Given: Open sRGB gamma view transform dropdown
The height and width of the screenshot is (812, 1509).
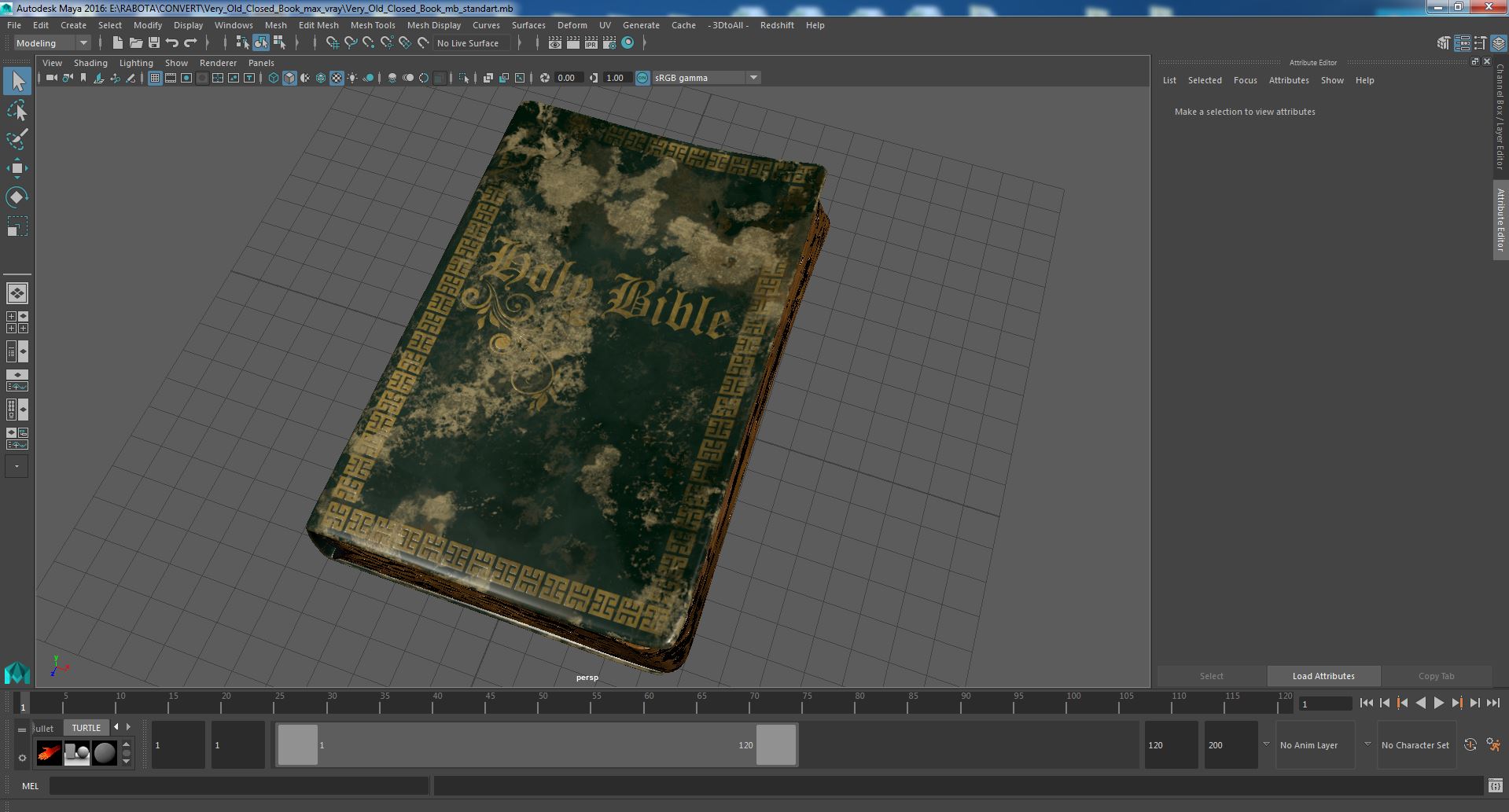Looking at the screenshot, I should point(706,78).
